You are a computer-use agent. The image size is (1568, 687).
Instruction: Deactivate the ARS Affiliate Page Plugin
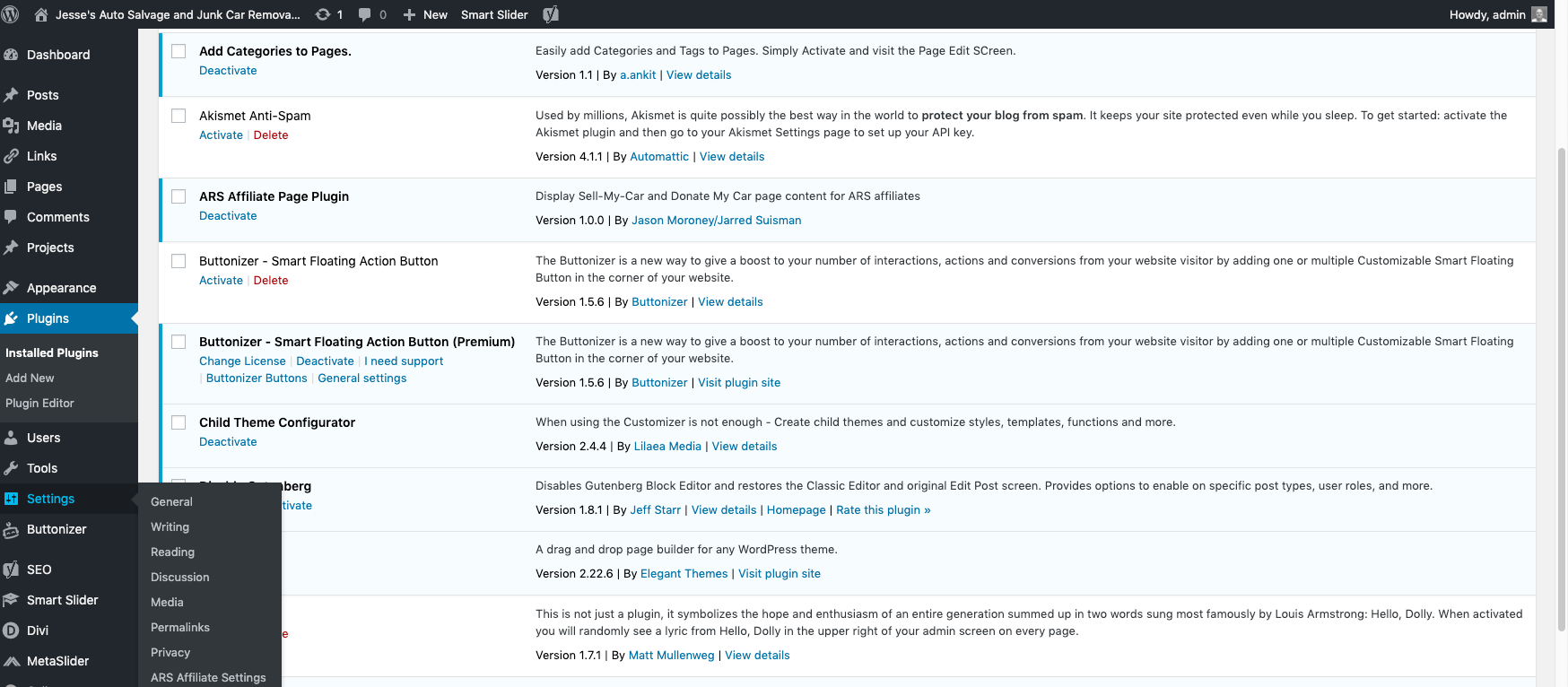pos(228,216)
